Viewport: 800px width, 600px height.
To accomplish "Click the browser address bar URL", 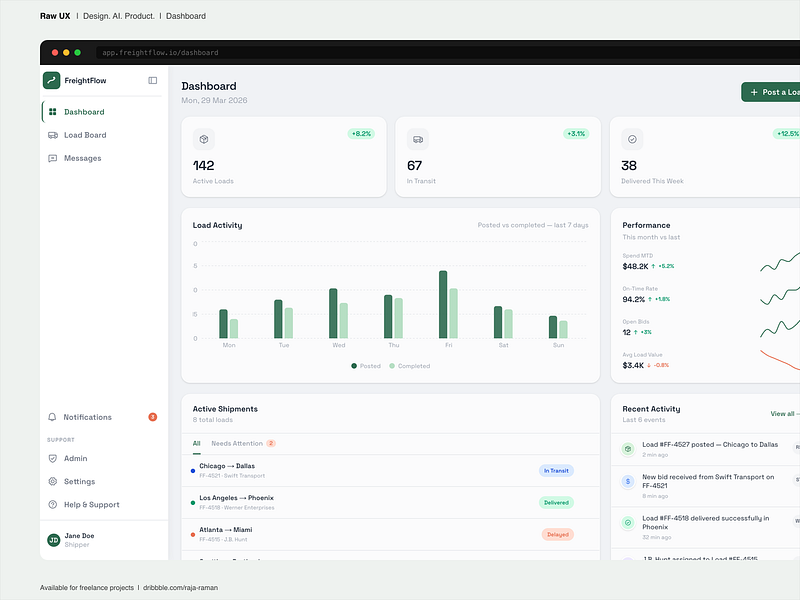I will (160, 53).
